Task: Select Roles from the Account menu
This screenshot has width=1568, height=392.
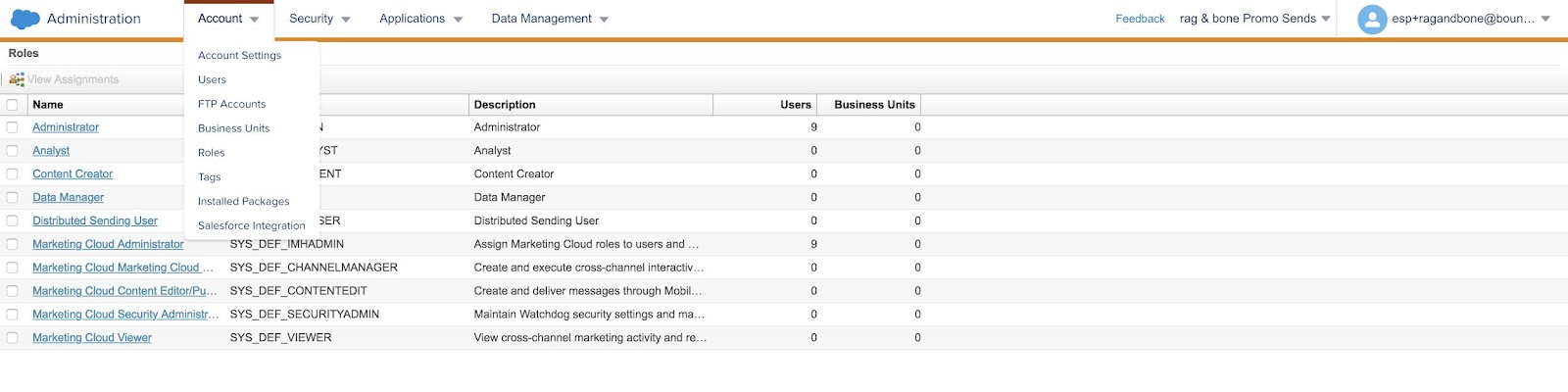Action: tap(211, 153)
